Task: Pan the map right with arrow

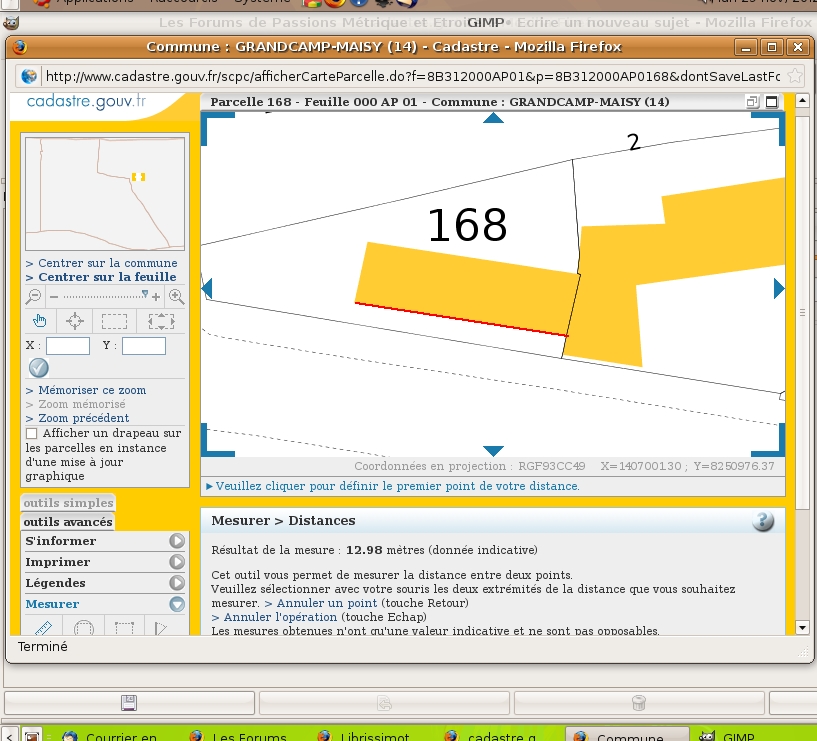Action: click(779, 288)
